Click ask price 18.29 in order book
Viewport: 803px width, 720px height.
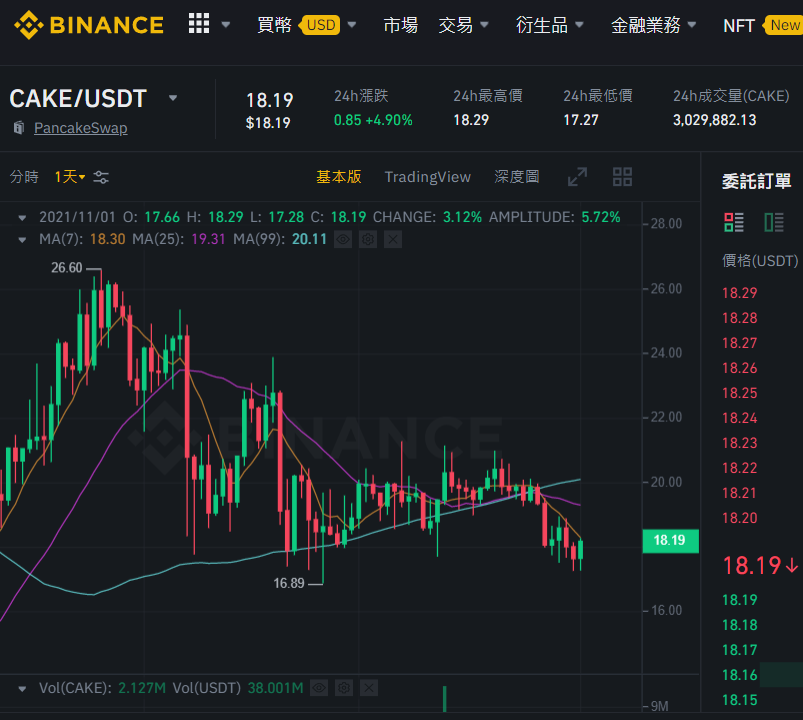(x=739, y=293)
